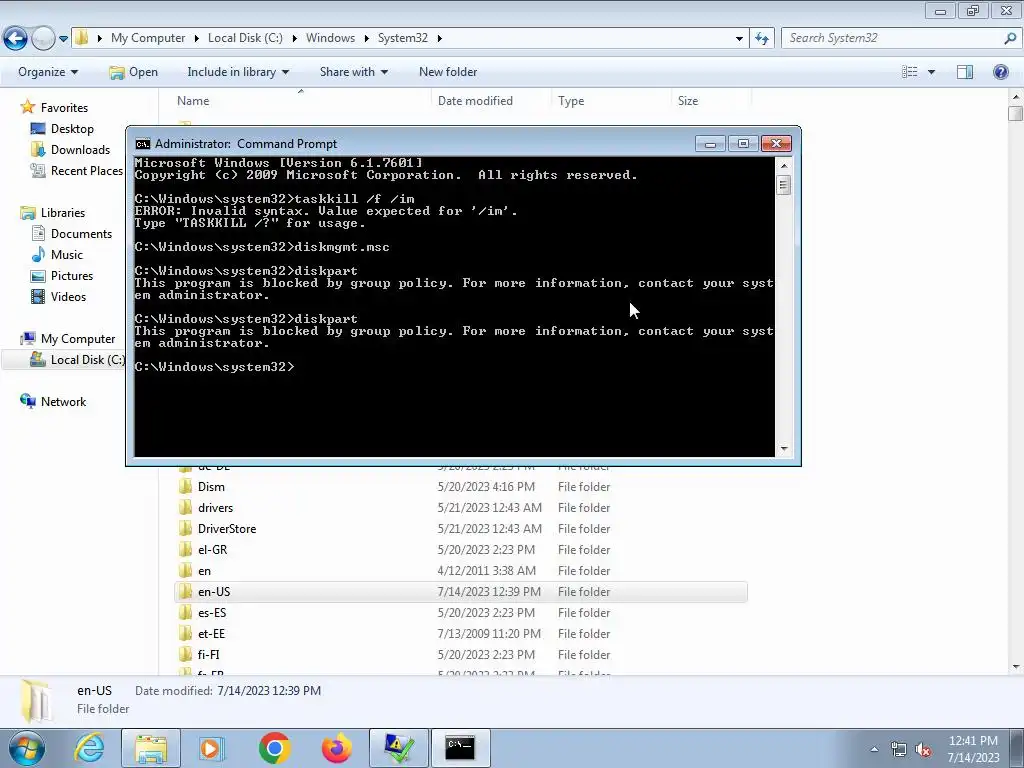Select the en folder row

tap(460, 570)
